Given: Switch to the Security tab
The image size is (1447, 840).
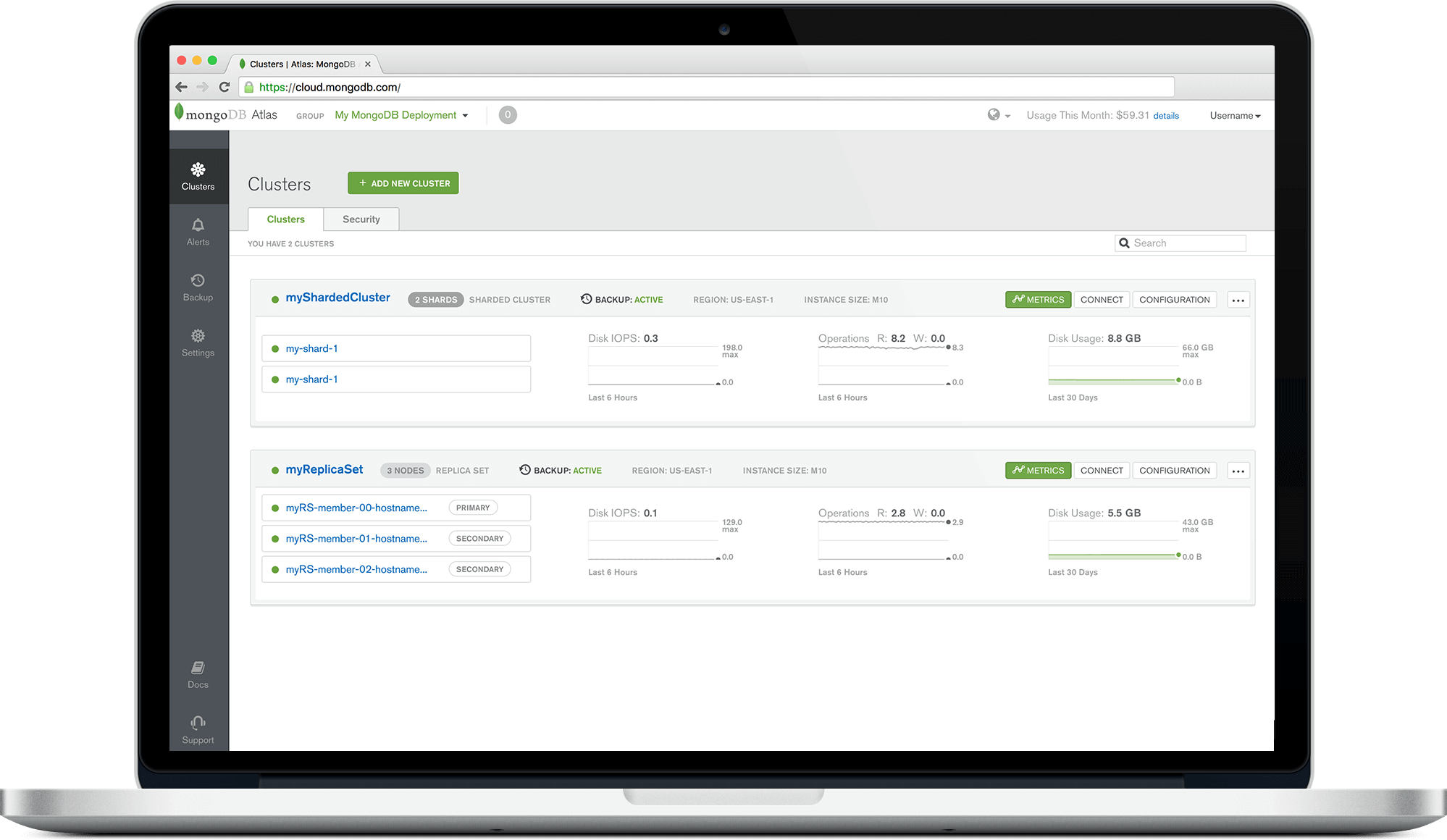Looking at the screenshot, I should [361, 219].
